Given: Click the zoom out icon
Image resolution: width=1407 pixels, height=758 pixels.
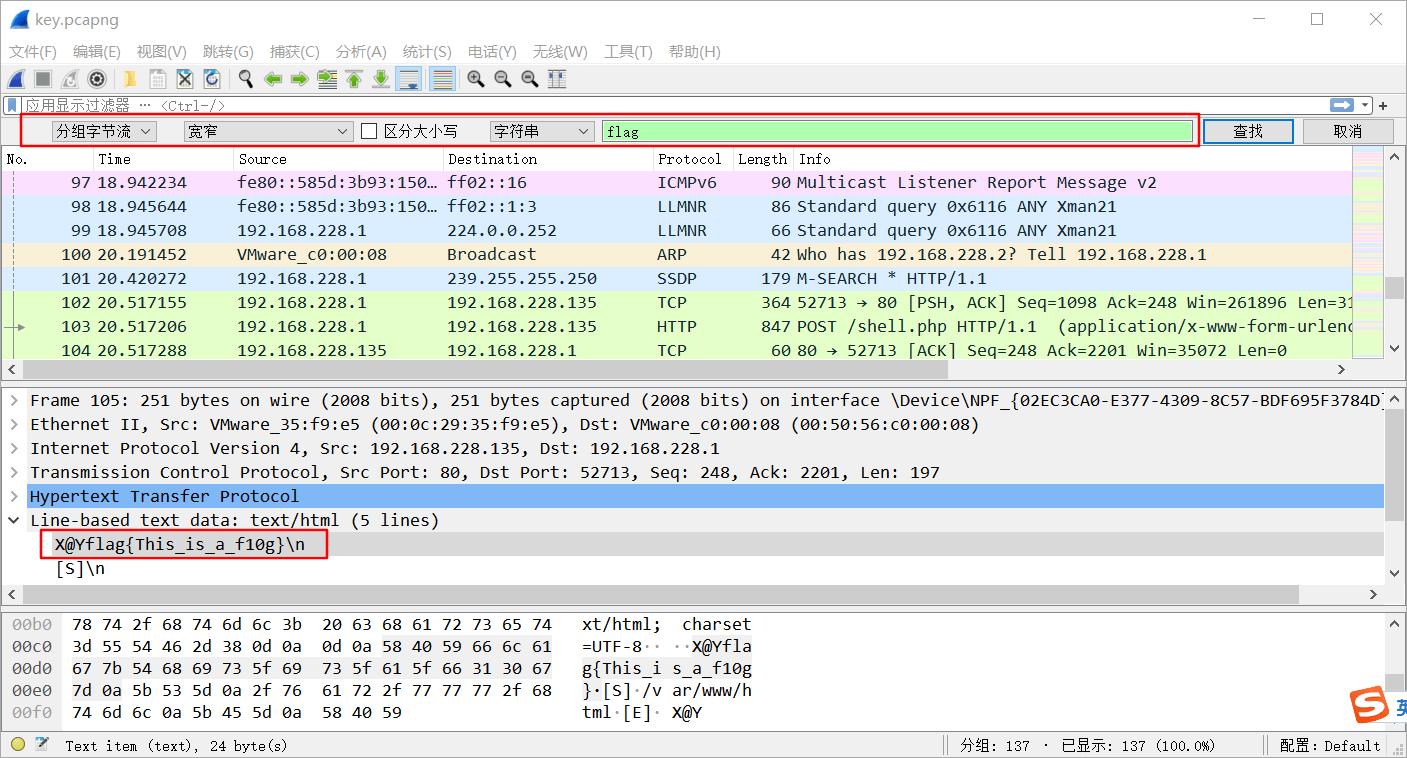Looking at the screenshot, I should tap(503, 79).
